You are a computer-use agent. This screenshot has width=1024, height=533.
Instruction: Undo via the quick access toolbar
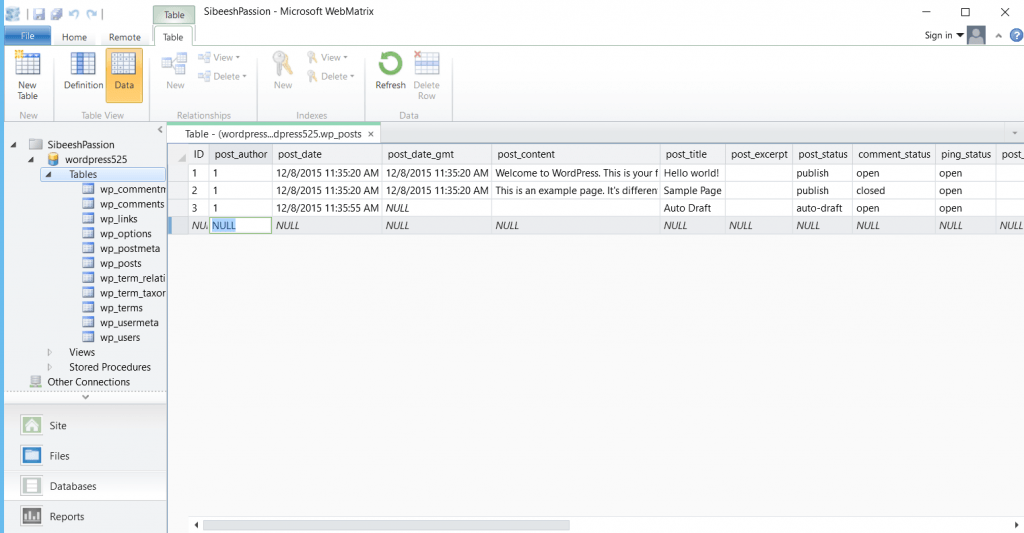73,14
